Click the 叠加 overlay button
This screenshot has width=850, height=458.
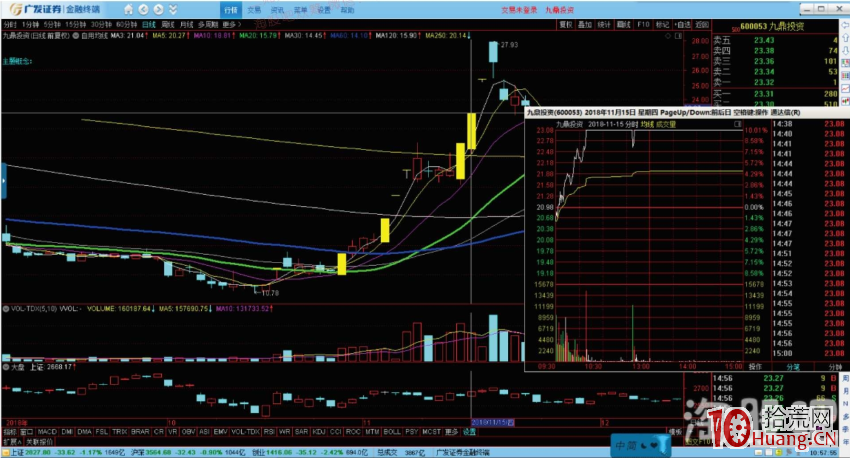tap(584, 24)
